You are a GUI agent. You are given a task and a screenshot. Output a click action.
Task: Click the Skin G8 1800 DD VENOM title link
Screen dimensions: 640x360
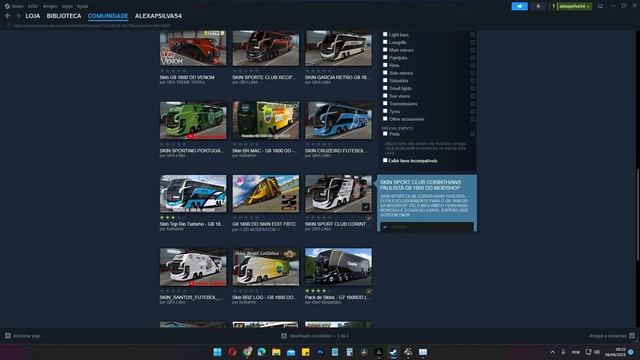(187, 77)
